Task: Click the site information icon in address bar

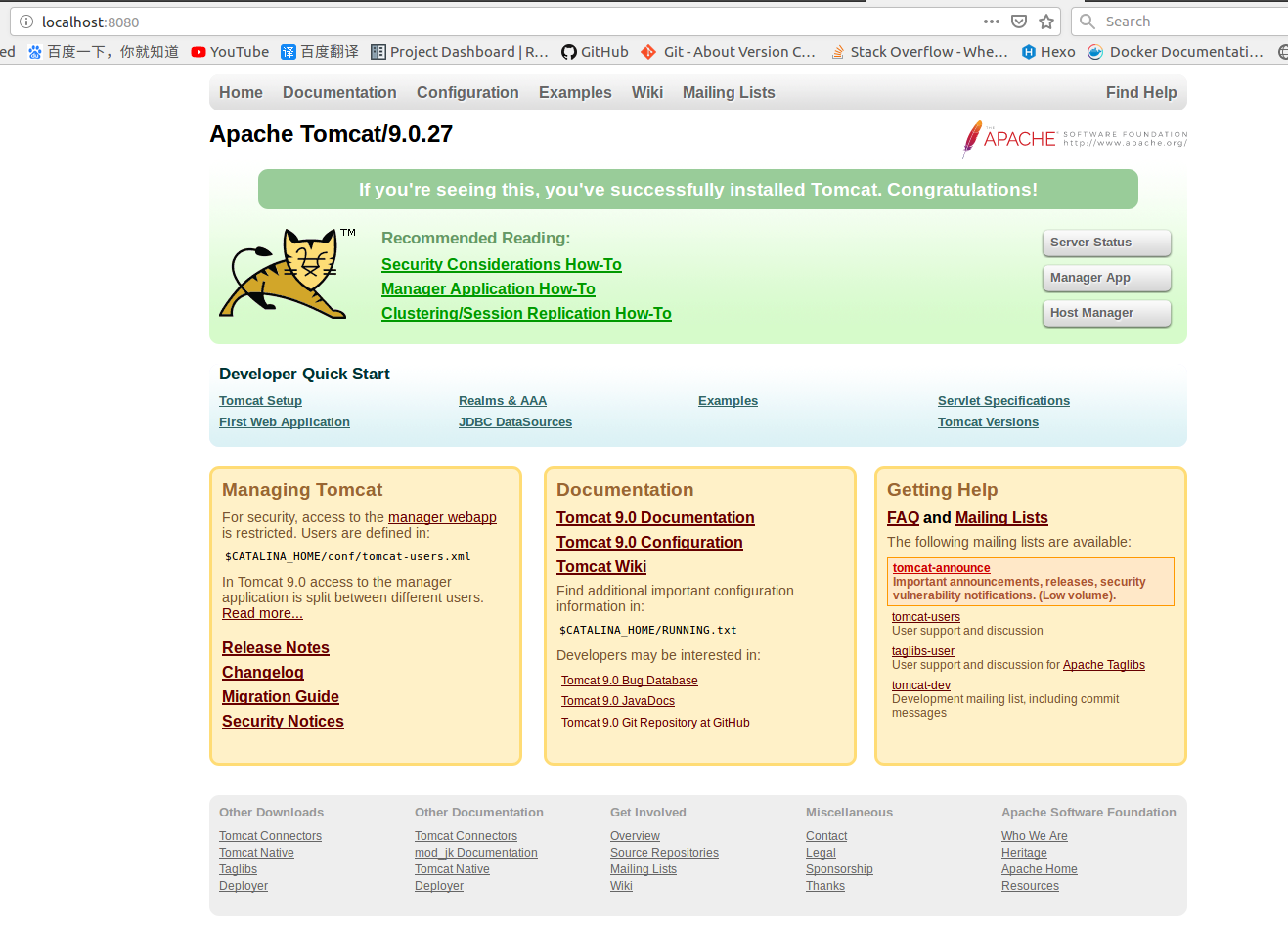Action: pos(26,22)
